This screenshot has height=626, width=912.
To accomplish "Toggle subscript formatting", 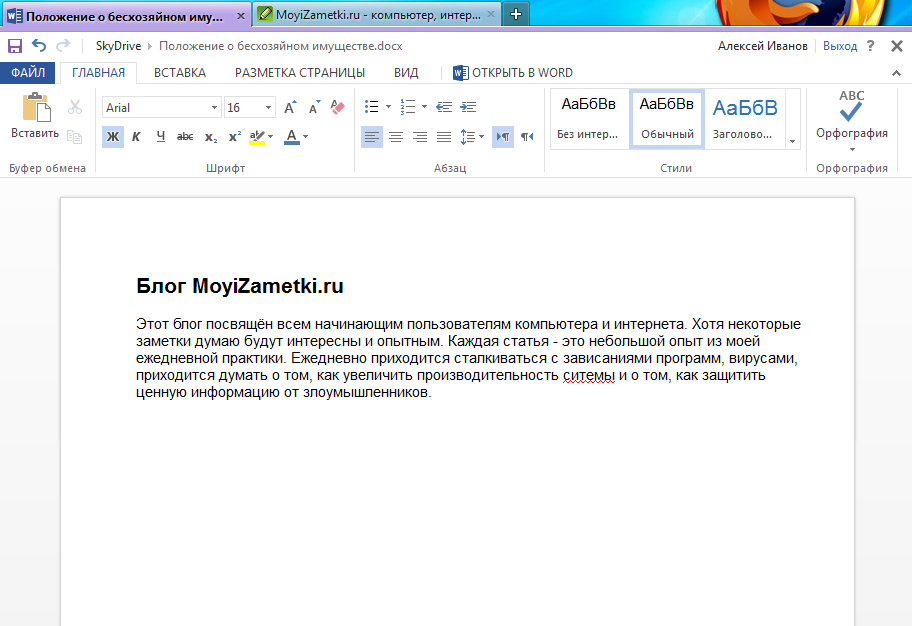I will [x=211, y=137].
